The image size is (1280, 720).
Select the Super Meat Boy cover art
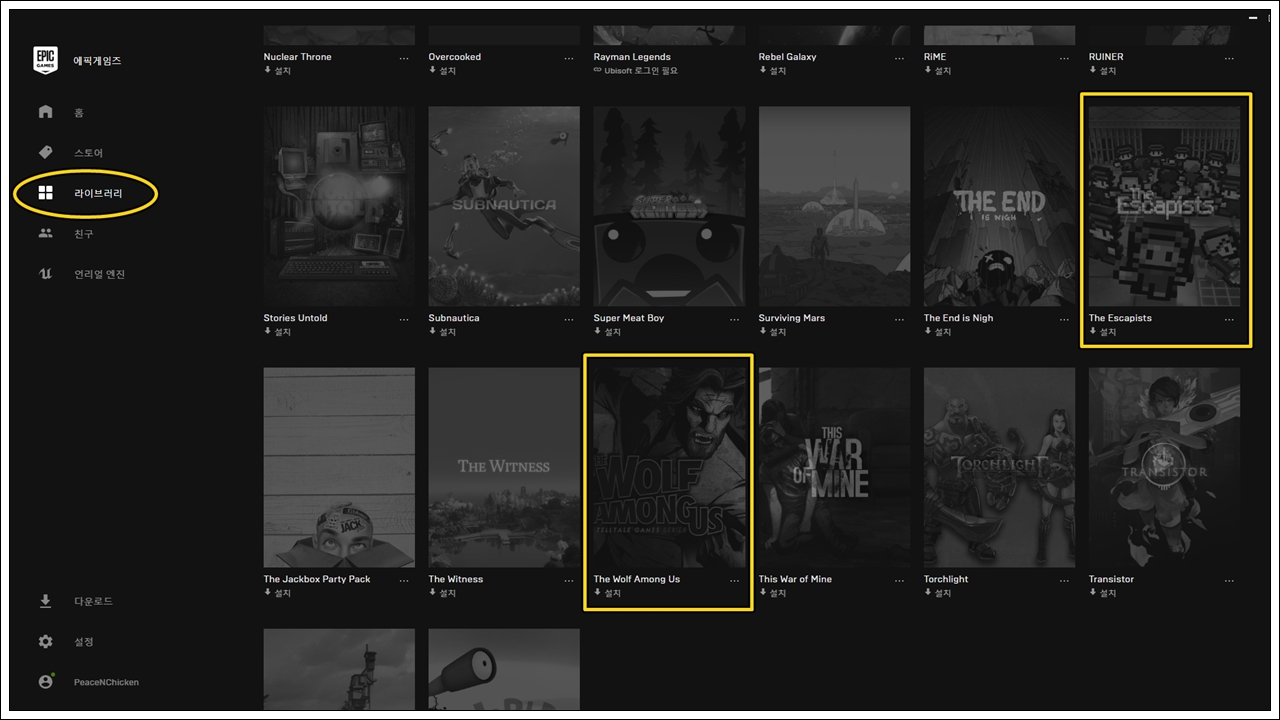coord(669,206)
